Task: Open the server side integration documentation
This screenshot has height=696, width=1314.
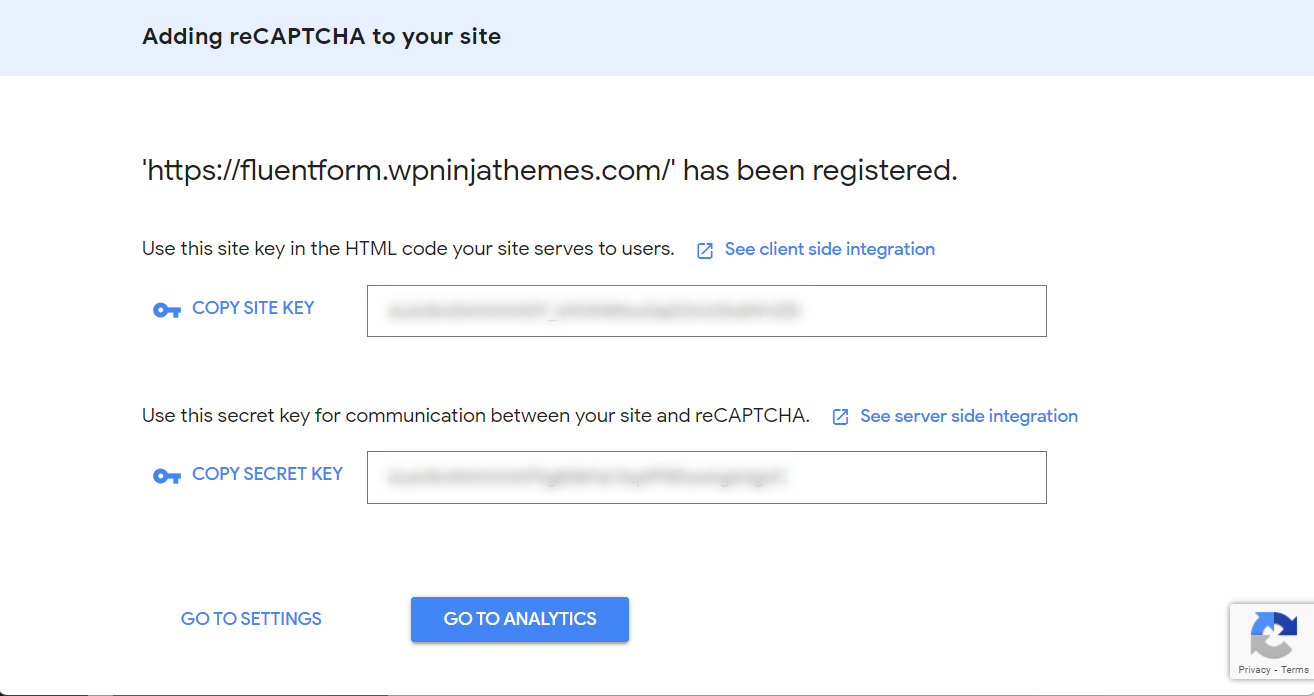Action: [x=968, y=415]
